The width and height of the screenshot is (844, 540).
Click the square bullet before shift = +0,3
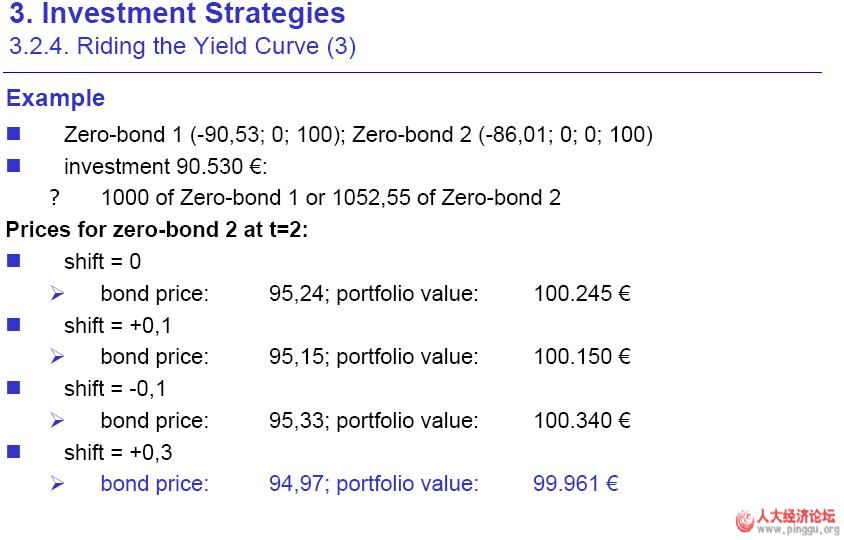(13, 452)
